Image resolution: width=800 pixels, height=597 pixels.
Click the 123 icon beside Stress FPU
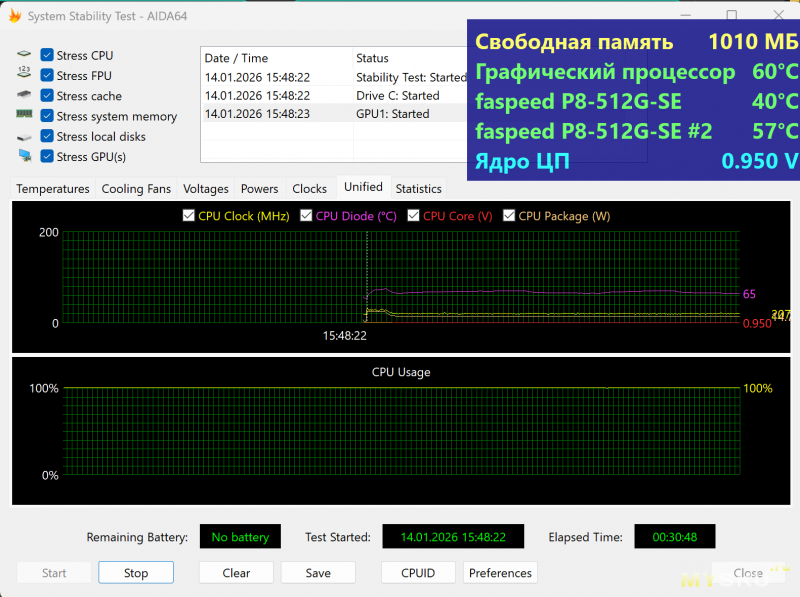[24, 75]
